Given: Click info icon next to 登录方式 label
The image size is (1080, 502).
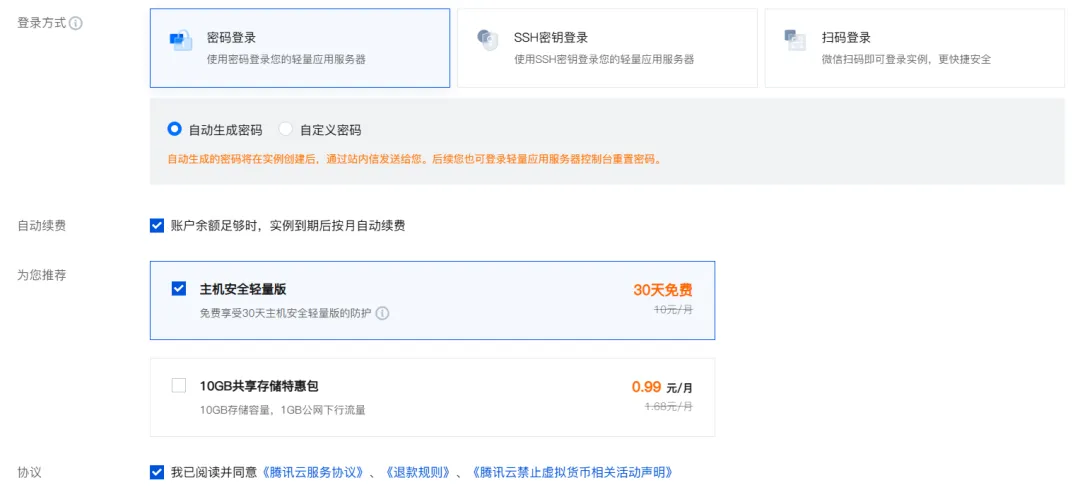Looking at the screenshot, I should (77, 23).
